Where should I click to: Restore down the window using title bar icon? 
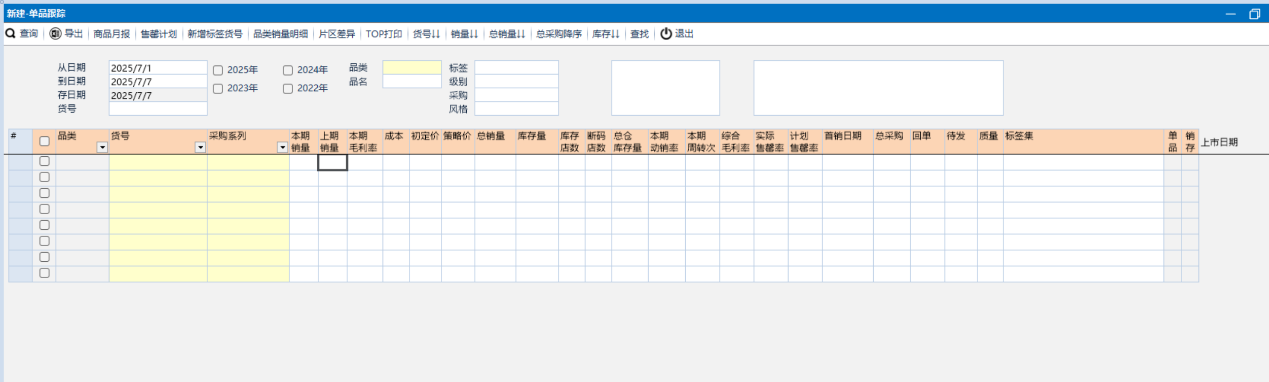click(1254, 14)
